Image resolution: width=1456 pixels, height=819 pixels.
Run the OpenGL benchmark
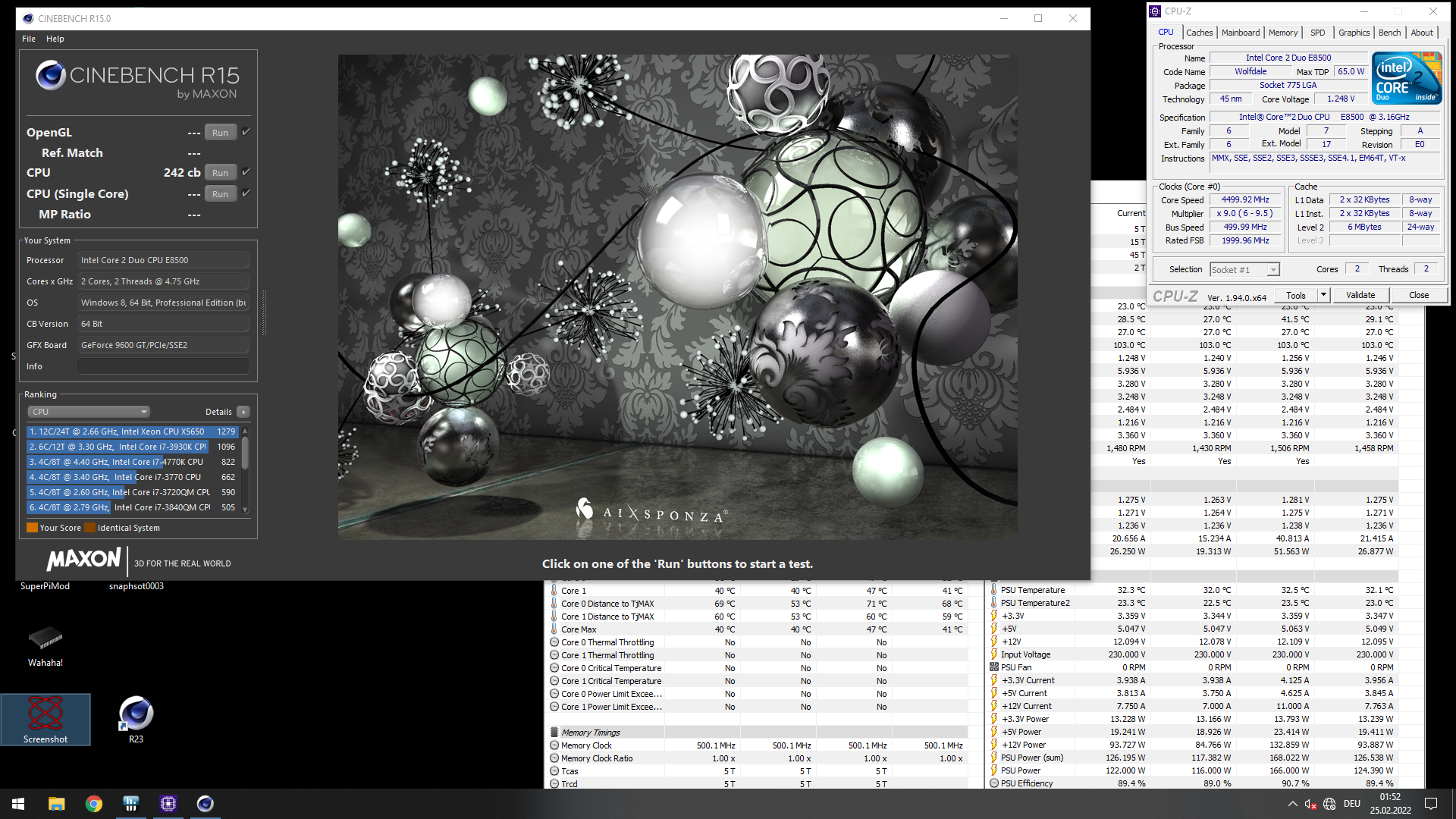pyautogui.click(x=220, y=133)
